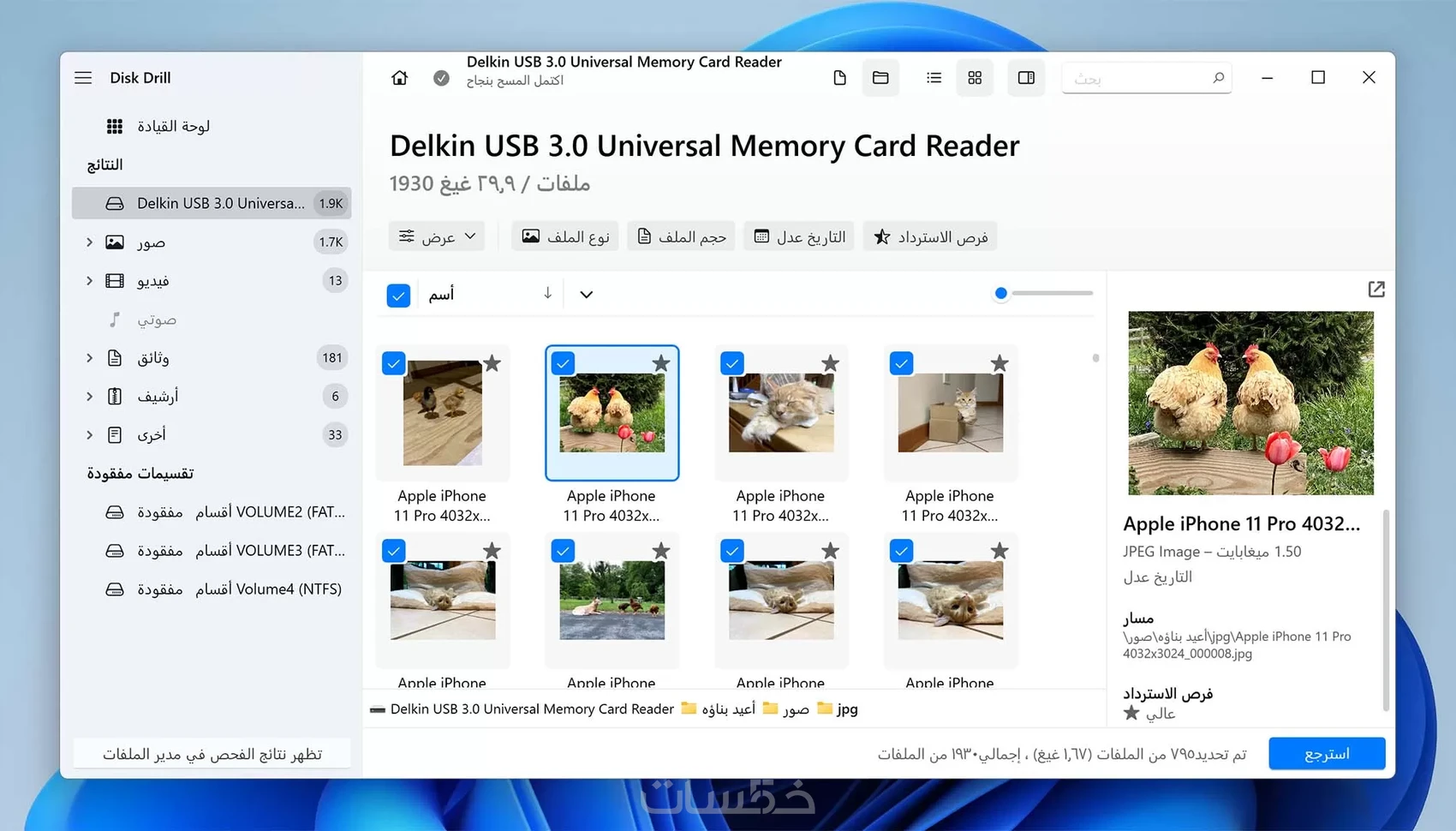The image size is (1456, 831).
Task: Expand the أخرى tree node
Action: click(x=89, y=435)
